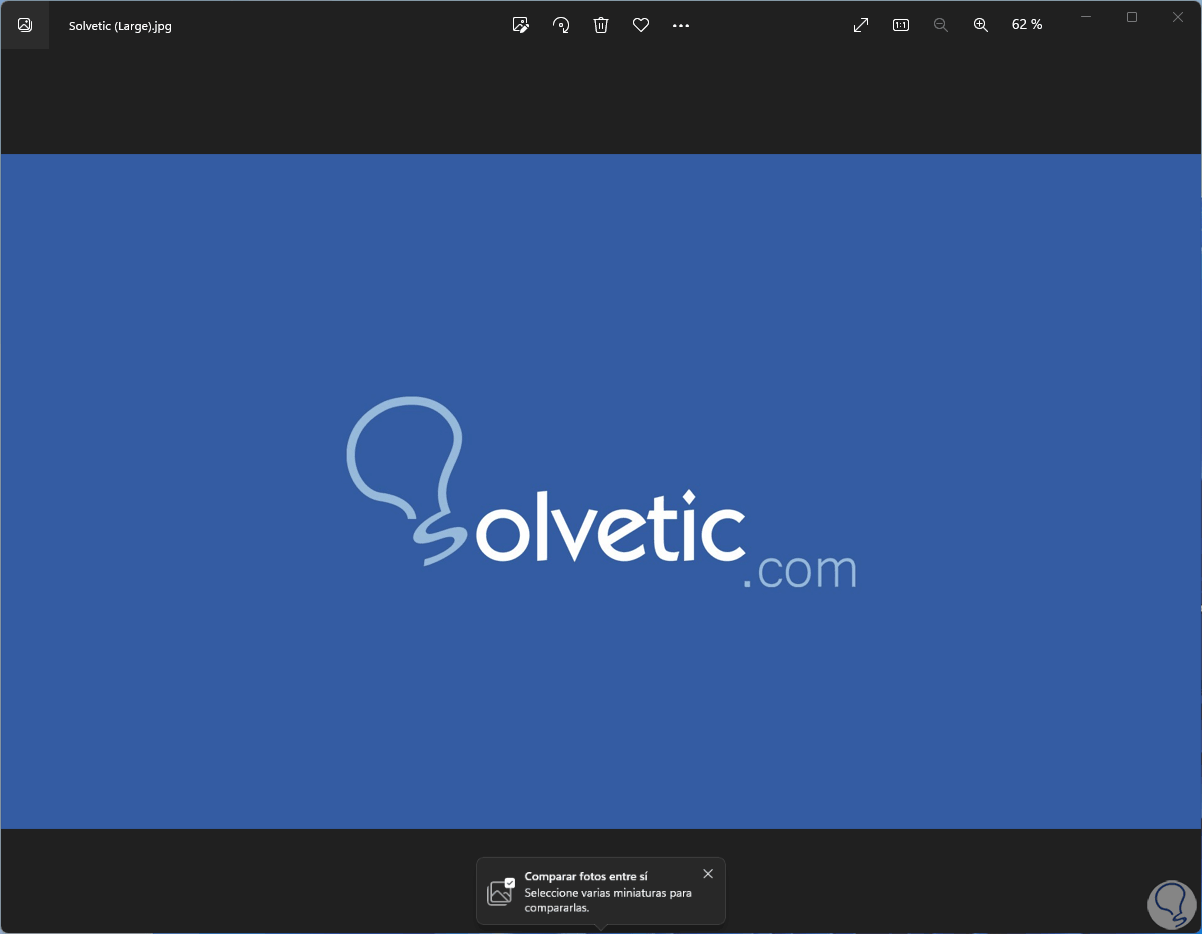
Task: Close the Photos window
Action: click(x=1178, y=17)
